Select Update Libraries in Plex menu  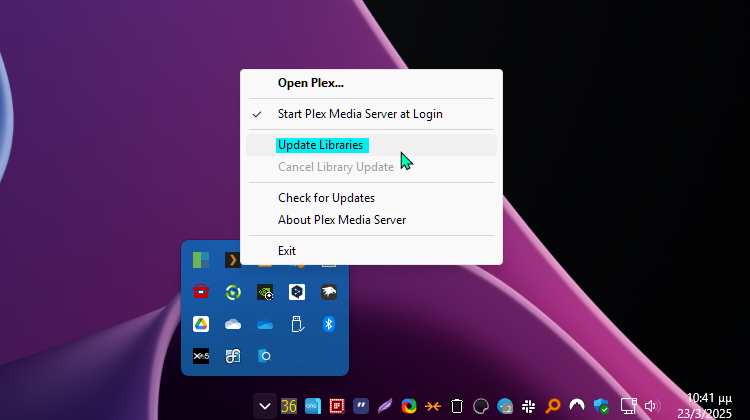click(371, 145)
